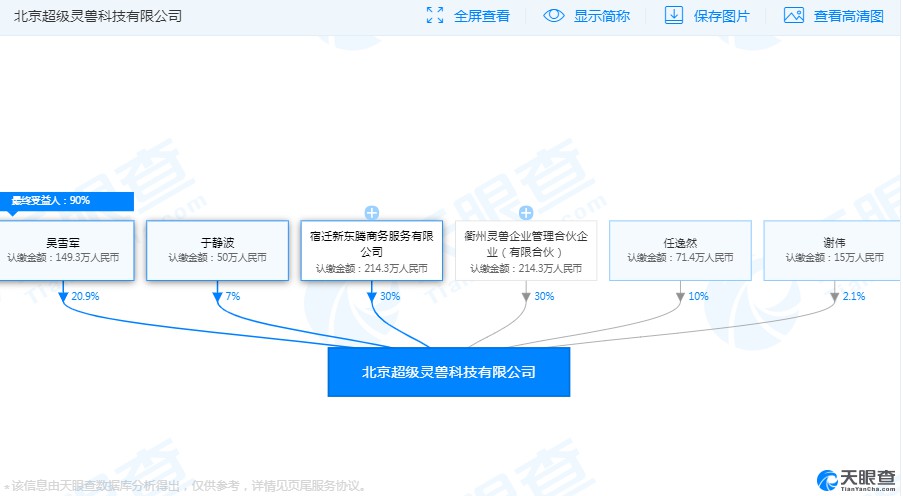Open 宿迁新东腾商务服务有限公司 node

[371, 251]
